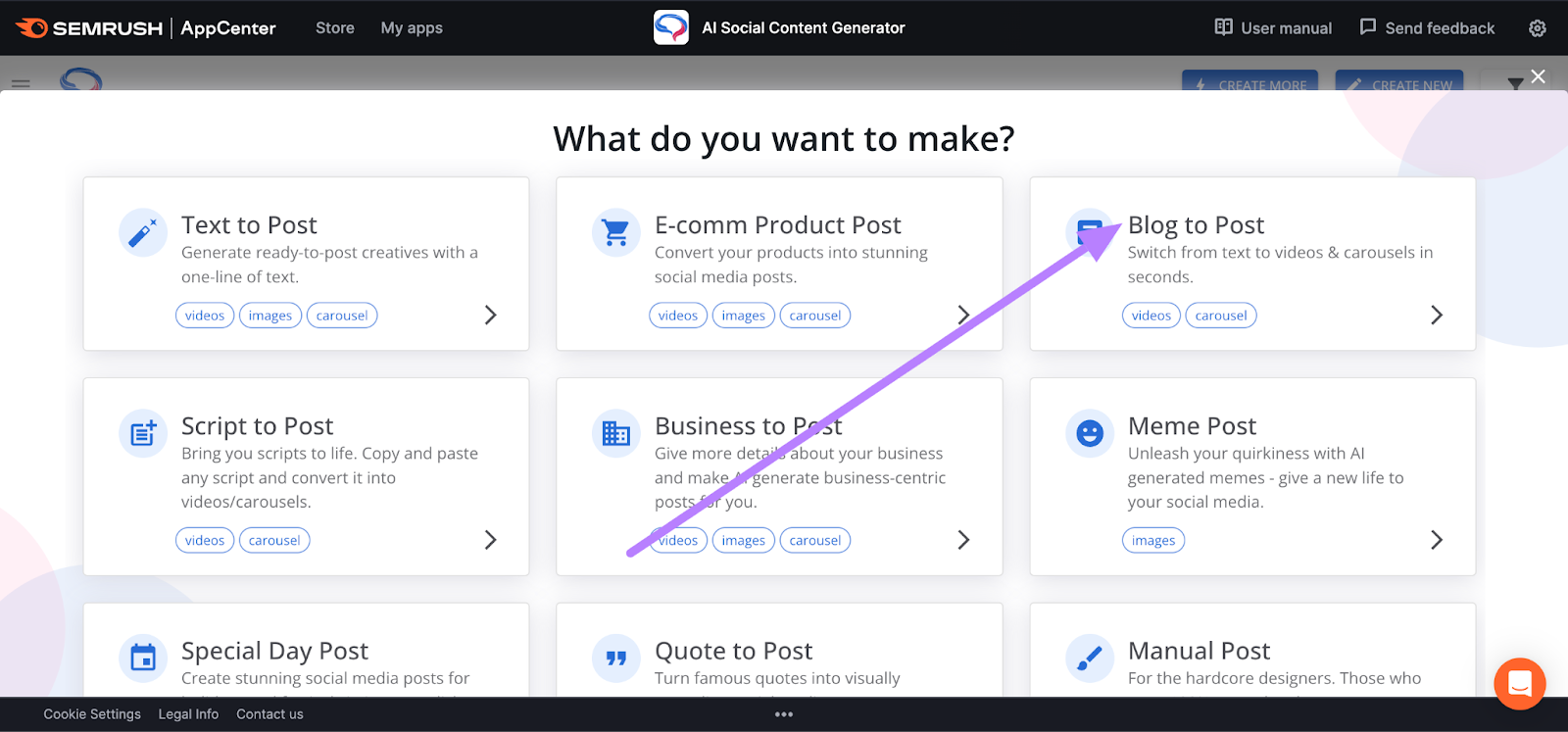Viewport: 1568px width, 732px height.
Task: Click the three dots in the footer
Action: [784, 714]
